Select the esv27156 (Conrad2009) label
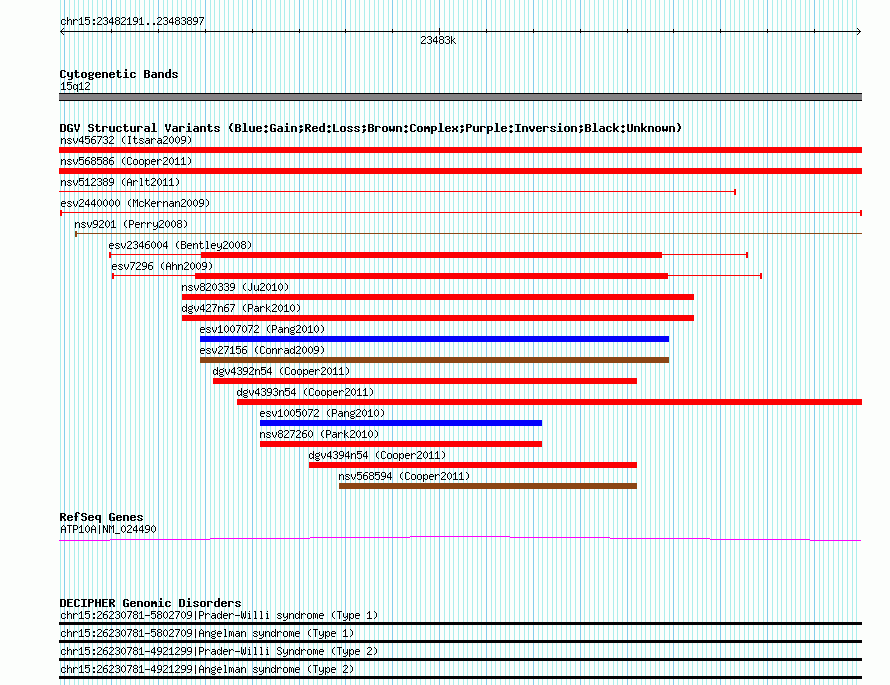 [262, 350]
